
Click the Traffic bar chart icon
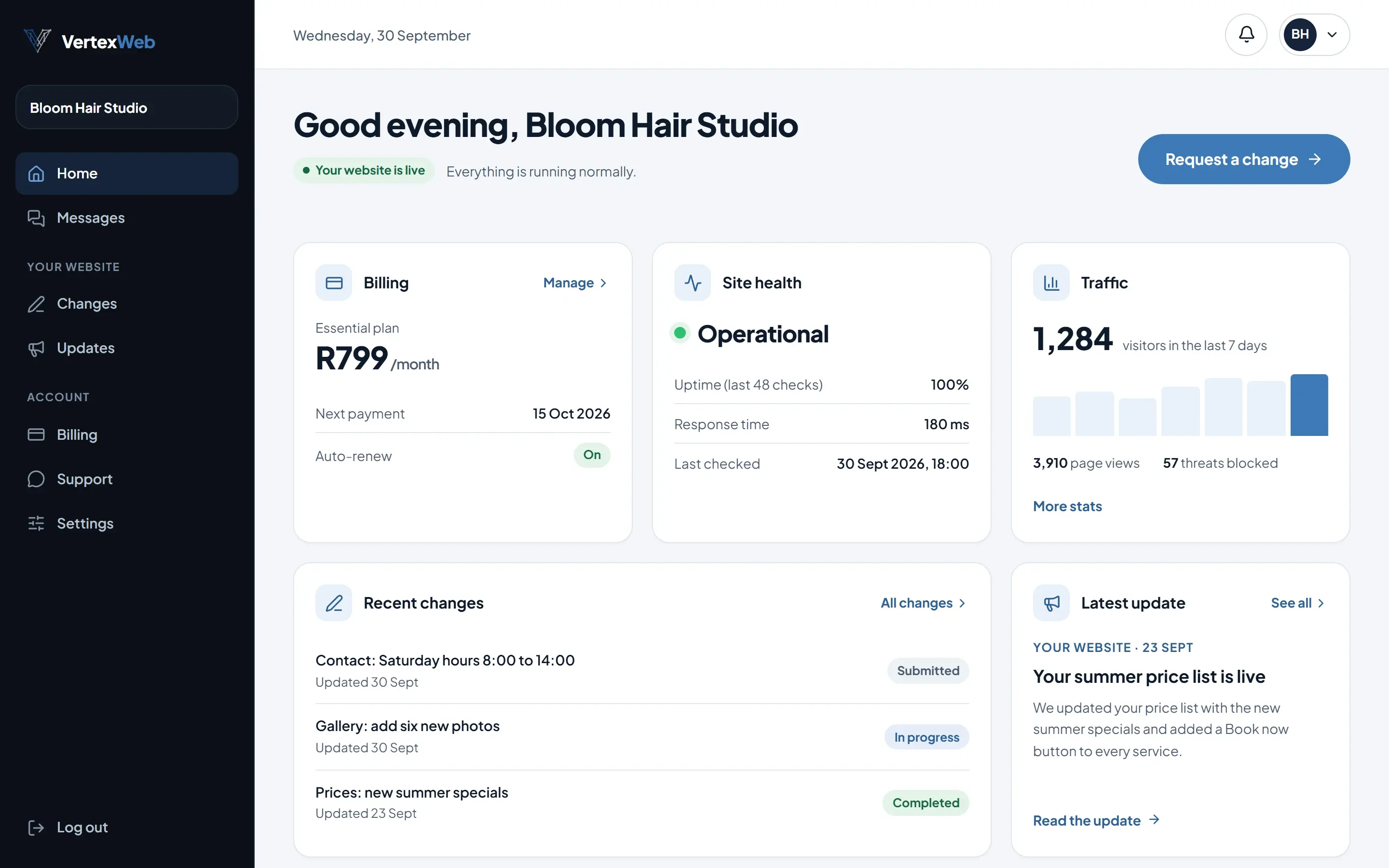point(1051,283)
